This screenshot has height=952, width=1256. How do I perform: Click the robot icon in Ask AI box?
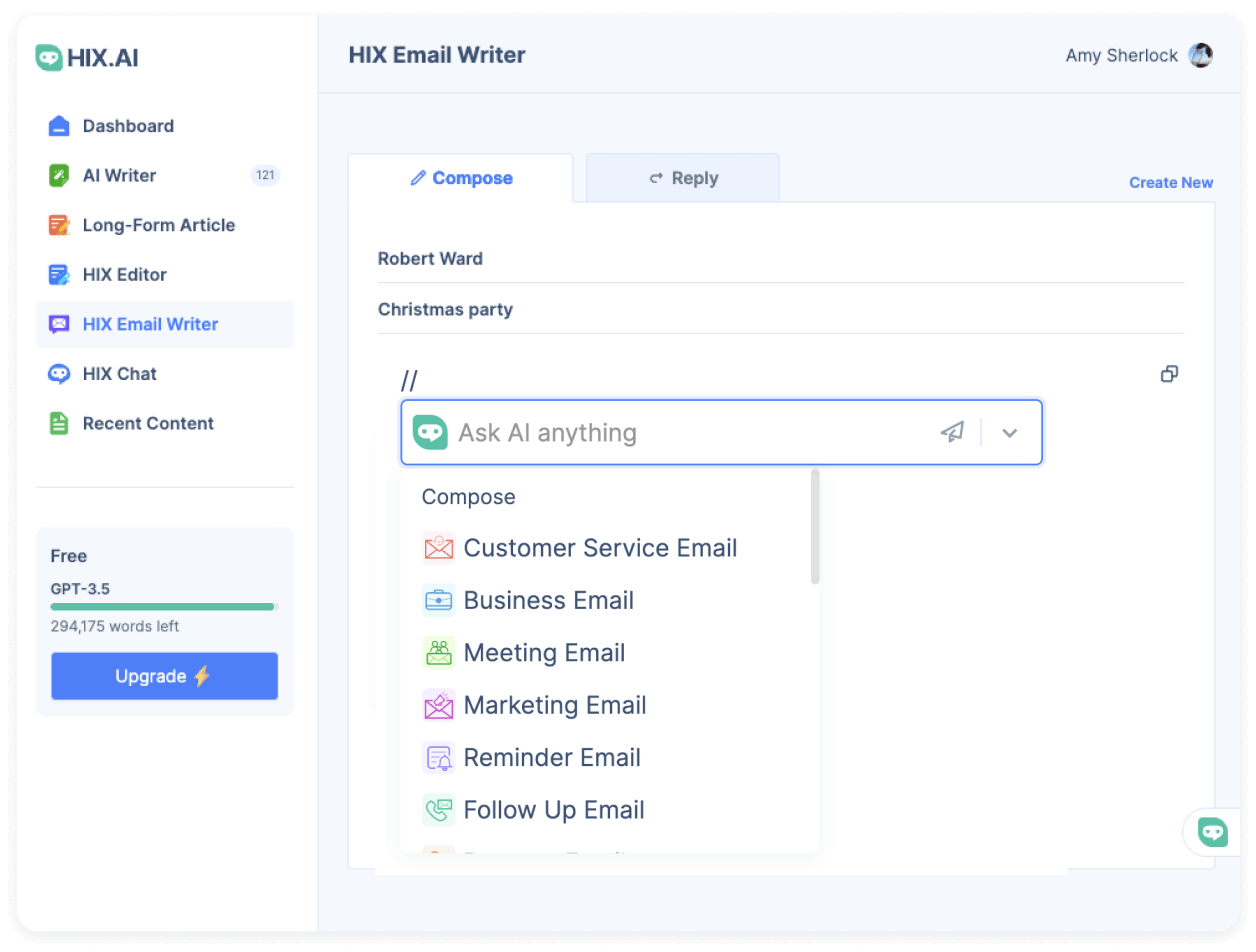click(x=430, y=432)
